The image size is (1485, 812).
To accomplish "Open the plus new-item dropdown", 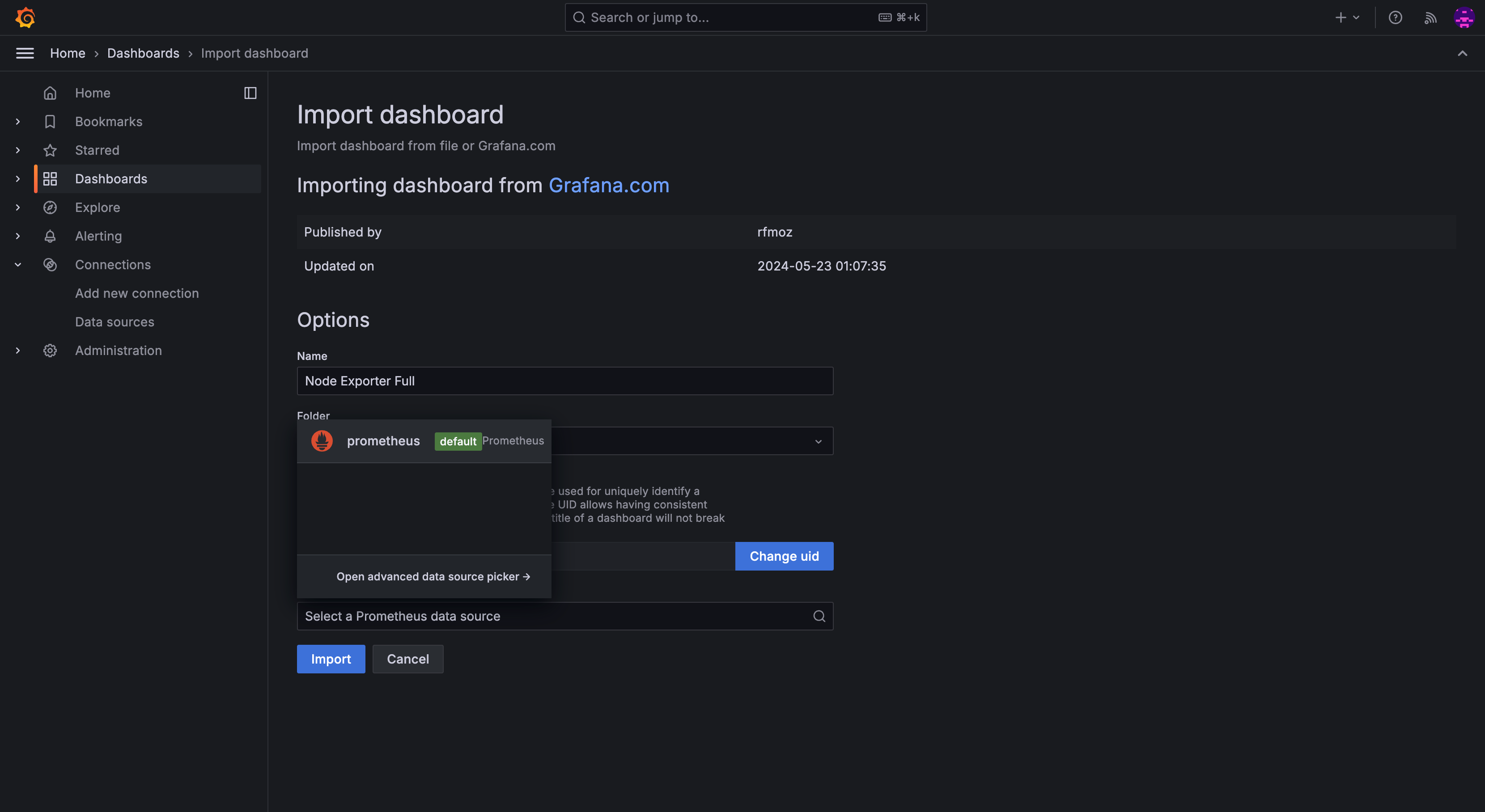I will [1347, 17].
